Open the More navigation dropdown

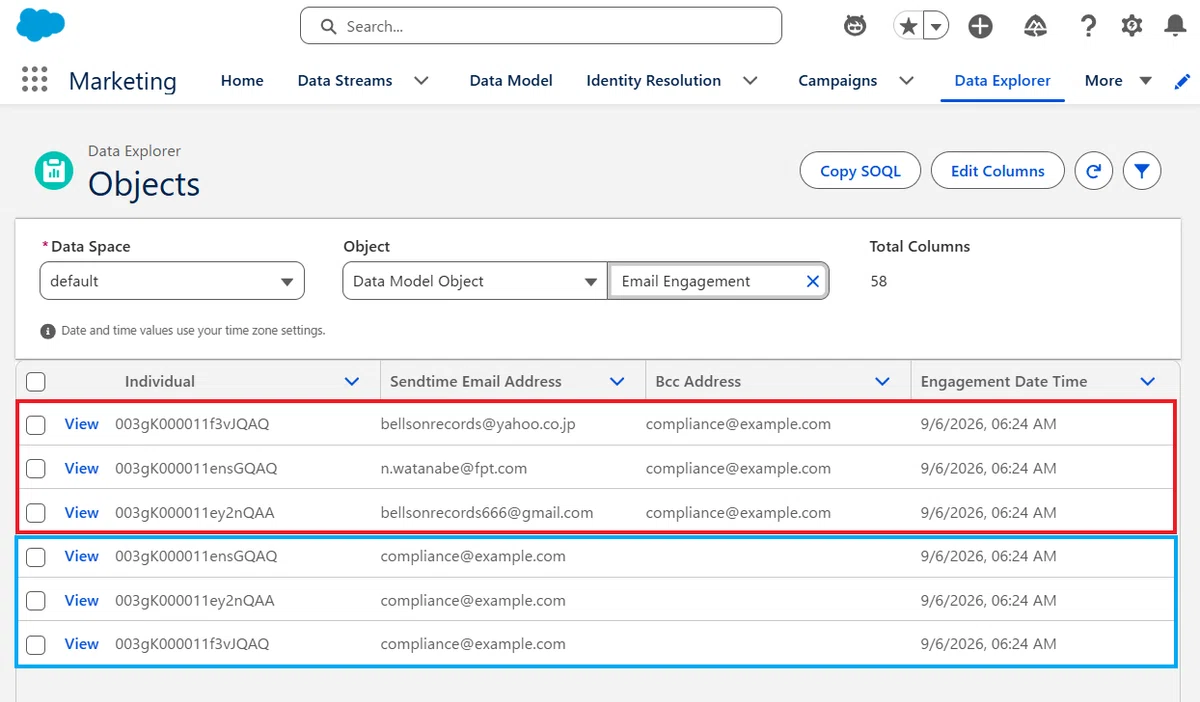pos(1119,81)
